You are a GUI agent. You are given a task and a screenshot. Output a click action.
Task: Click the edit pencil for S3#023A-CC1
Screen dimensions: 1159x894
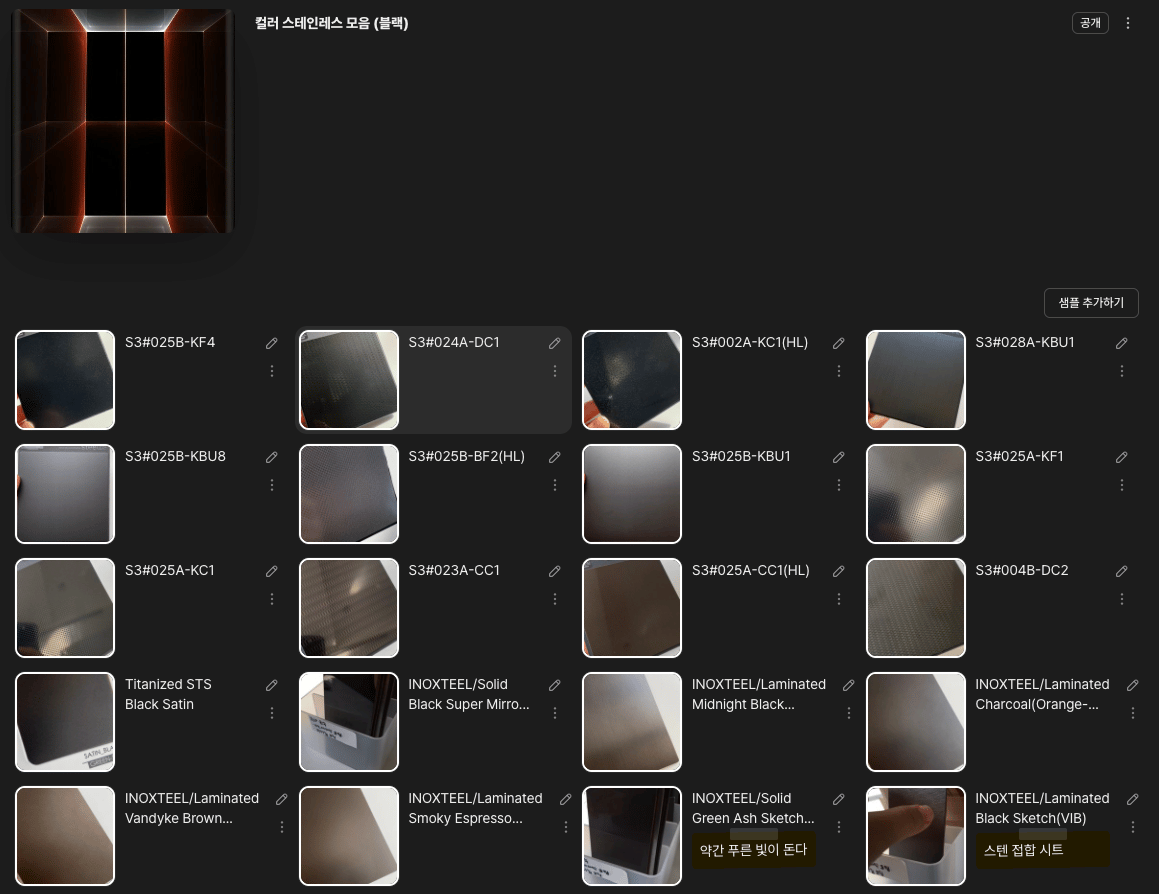555,571
